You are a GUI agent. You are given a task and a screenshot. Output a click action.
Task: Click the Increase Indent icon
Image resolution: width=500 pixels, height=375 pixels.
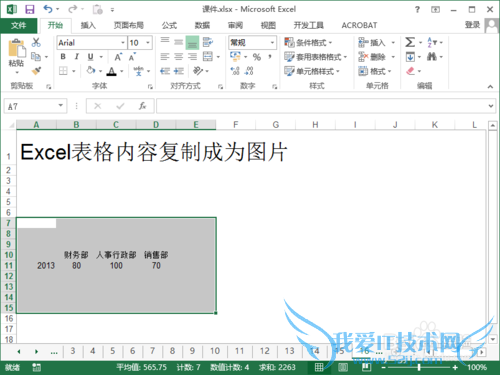click(179, 71)
